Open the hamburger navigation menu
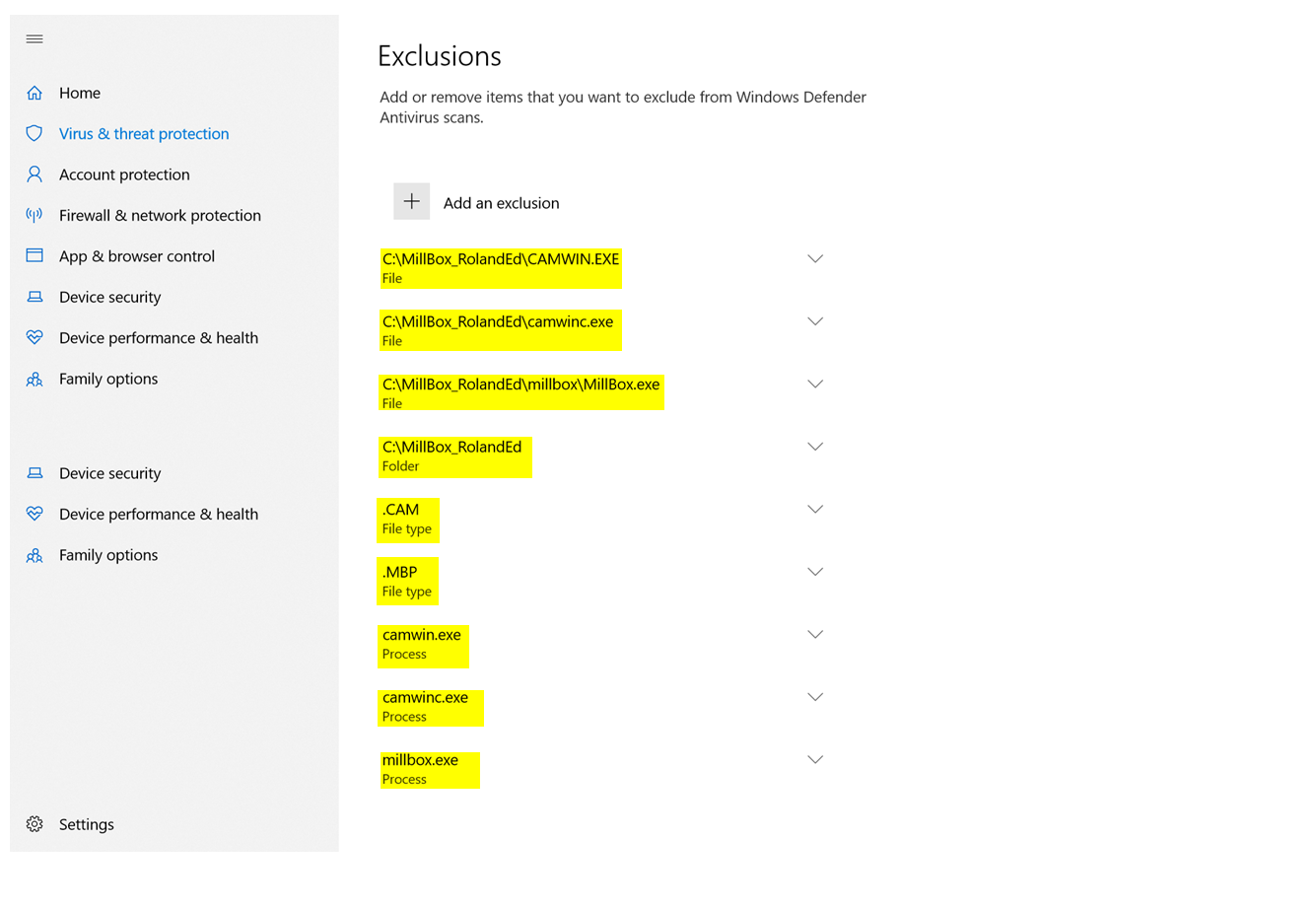The image size is (1316, 909). coord(35,38)
